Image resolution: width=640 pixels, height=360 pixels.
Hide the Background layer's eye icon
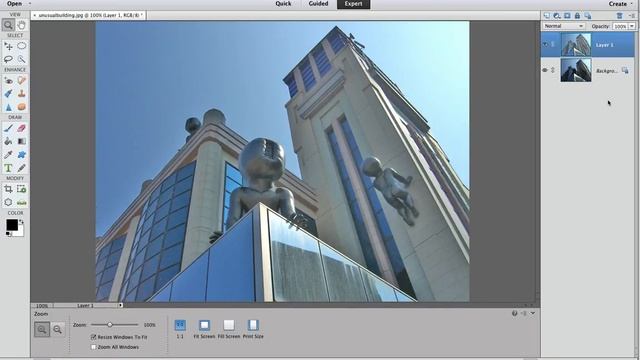tap(545, 70)
